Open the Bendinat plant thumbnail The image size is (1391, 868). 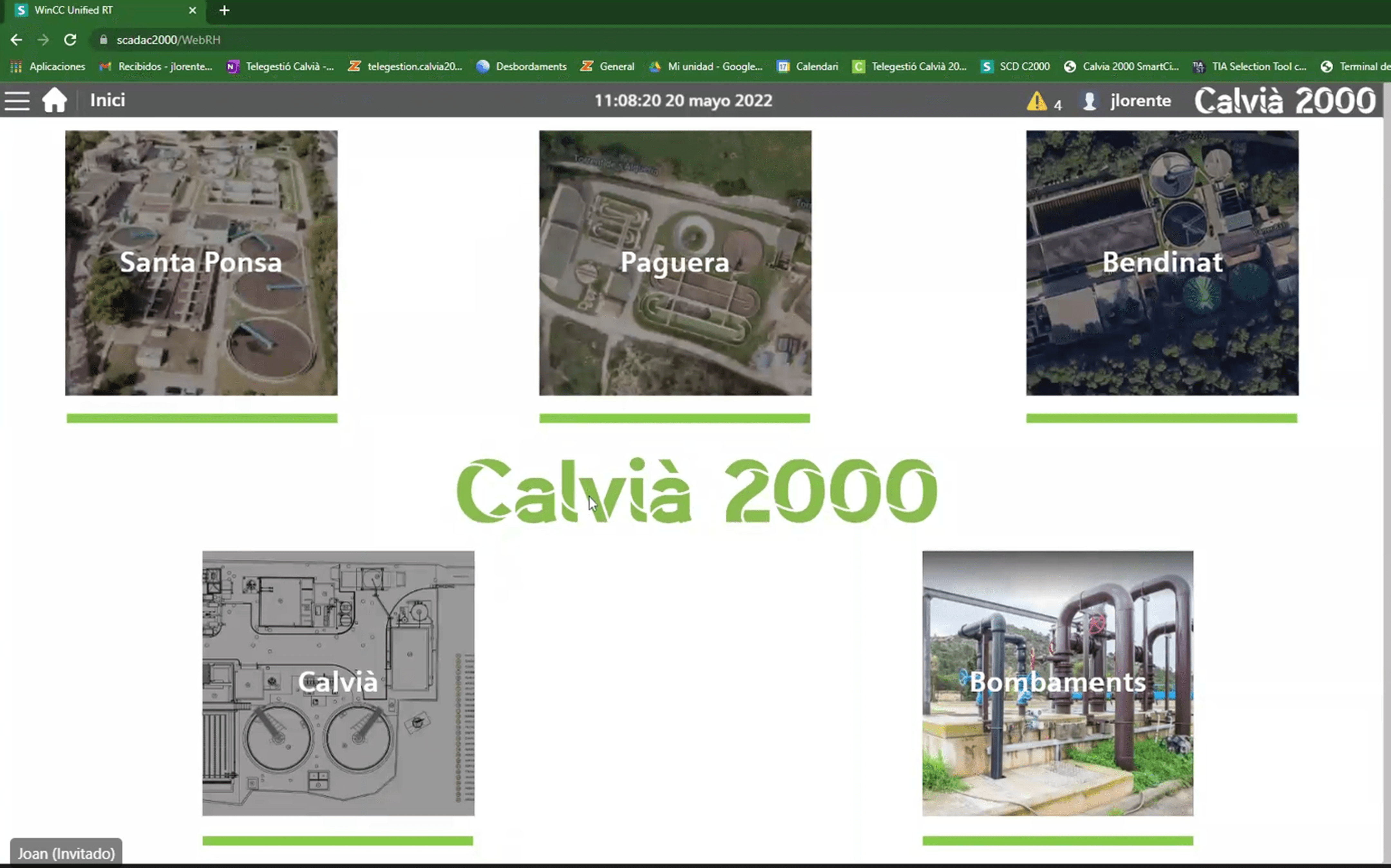click(x=1162, y=263)
